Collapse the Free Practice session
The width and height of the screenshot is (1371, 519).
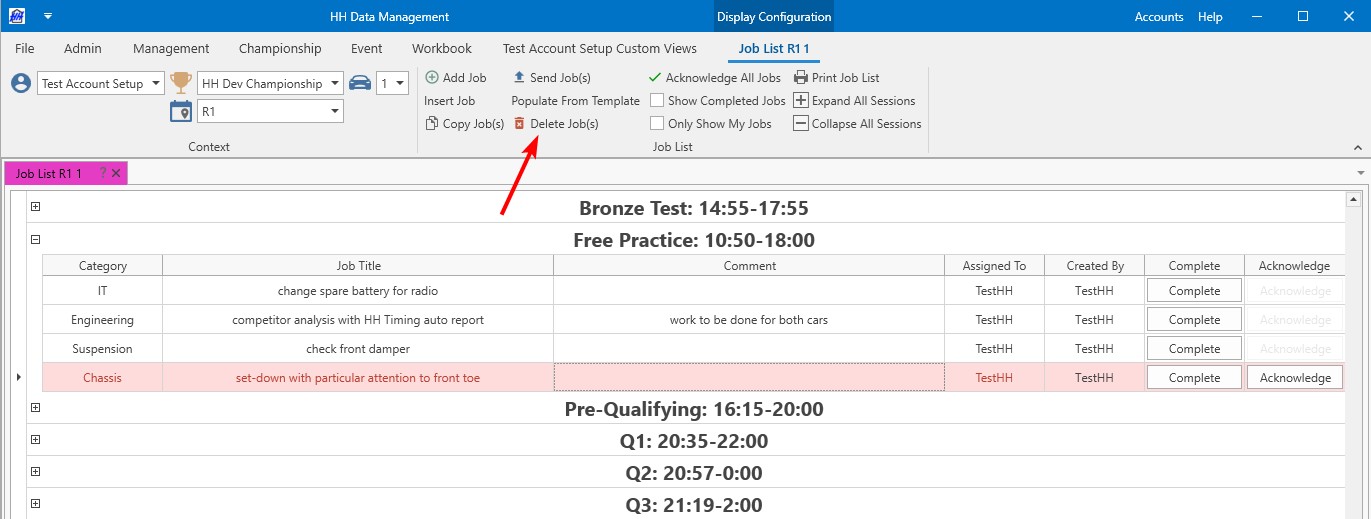pos(35,240)
